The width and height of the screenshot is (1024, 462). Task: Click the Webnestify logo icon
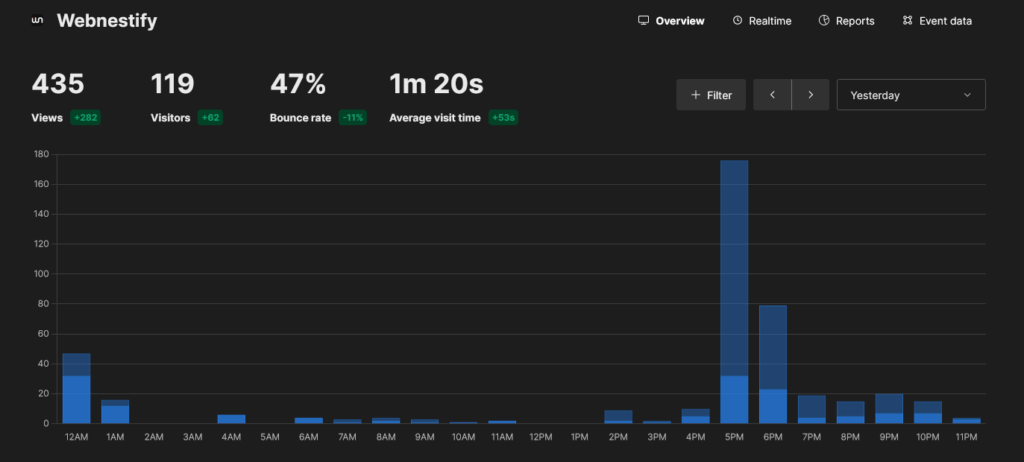coord(38,21)
